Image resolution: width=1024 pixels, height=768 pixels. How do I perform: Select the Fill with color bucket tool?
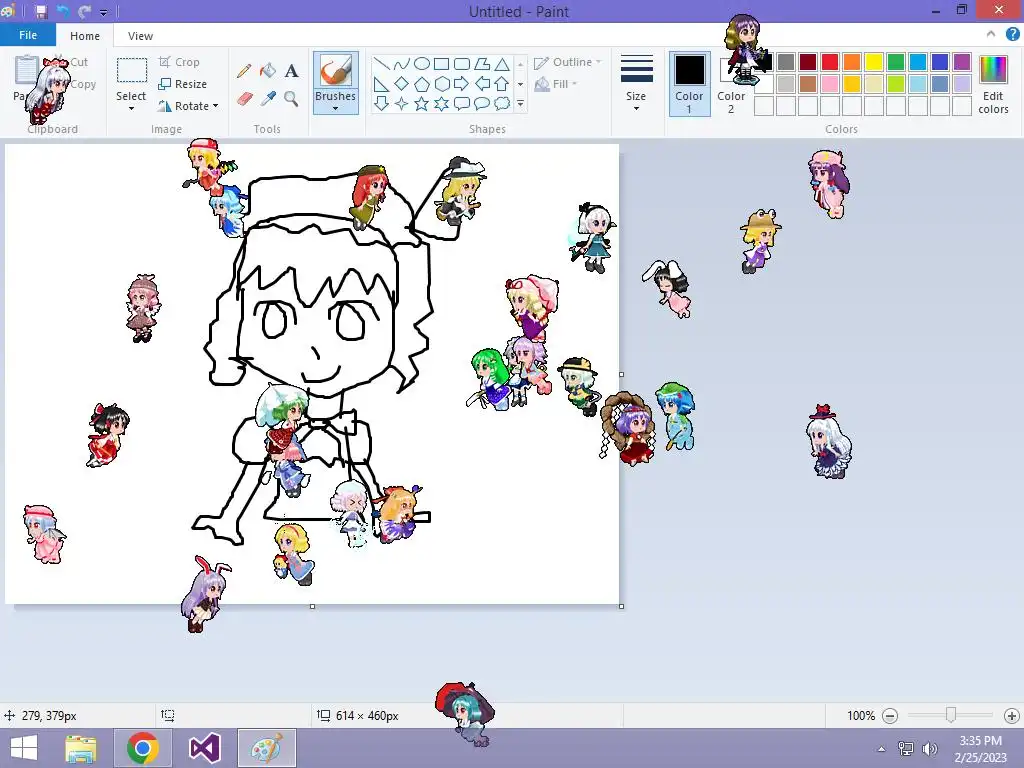tap(268, 71)
